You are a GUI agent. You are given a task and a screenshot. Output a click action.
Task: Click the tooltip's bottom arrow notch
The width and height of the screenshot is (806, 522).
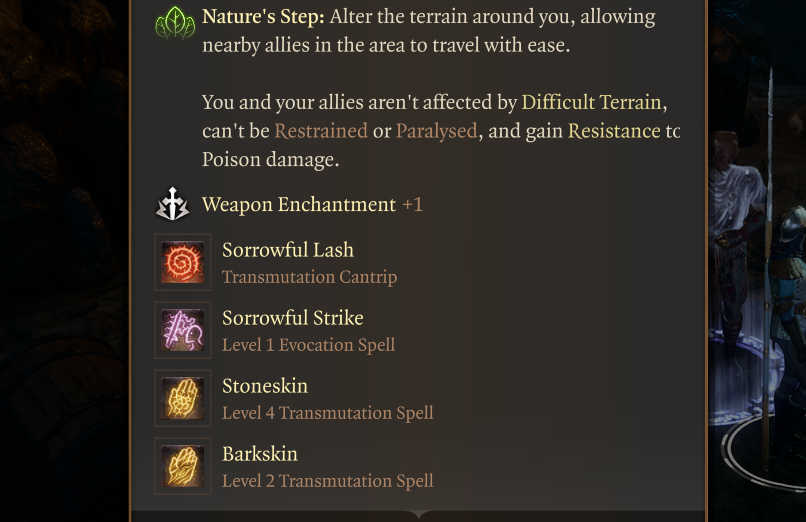click(418, 515)
